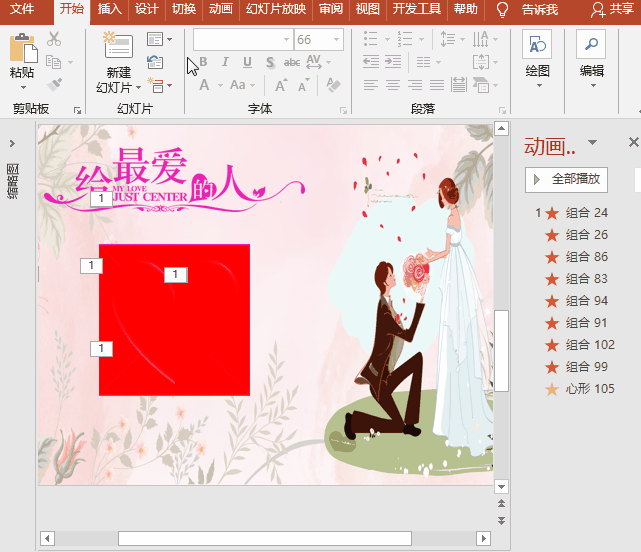The height and width of the screenshot is (552, 641).
Task: Increase the list indent level
Action: (x=393, y=62)
